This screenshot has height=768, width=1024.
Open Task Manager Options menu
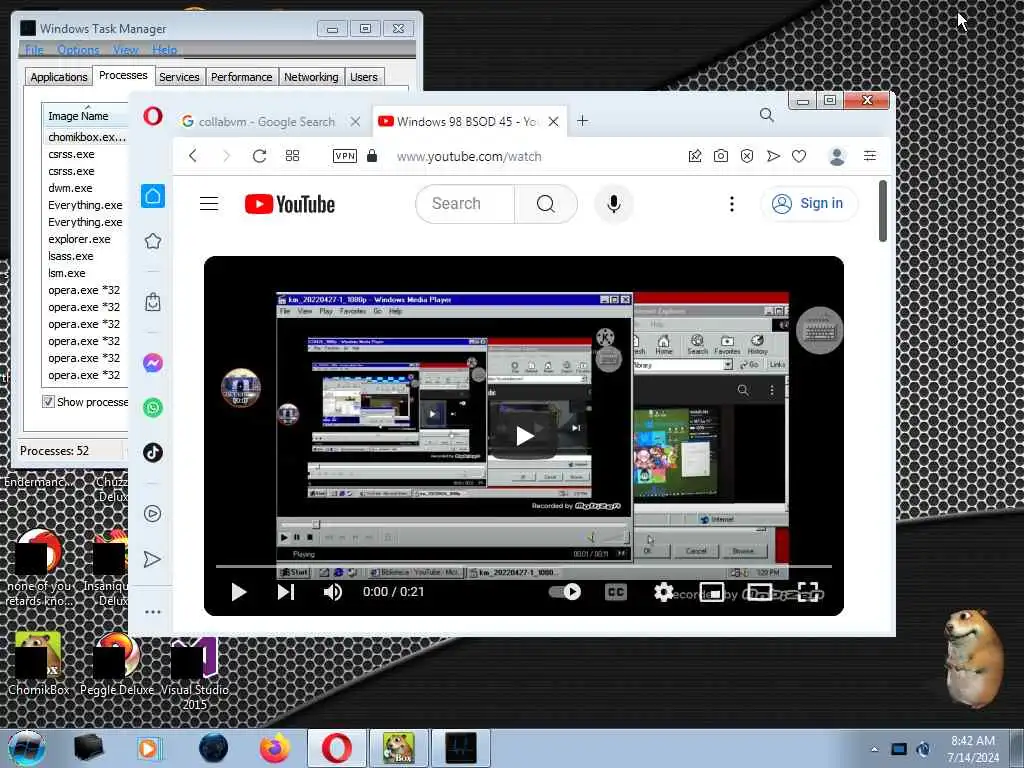tap(78, 50)
